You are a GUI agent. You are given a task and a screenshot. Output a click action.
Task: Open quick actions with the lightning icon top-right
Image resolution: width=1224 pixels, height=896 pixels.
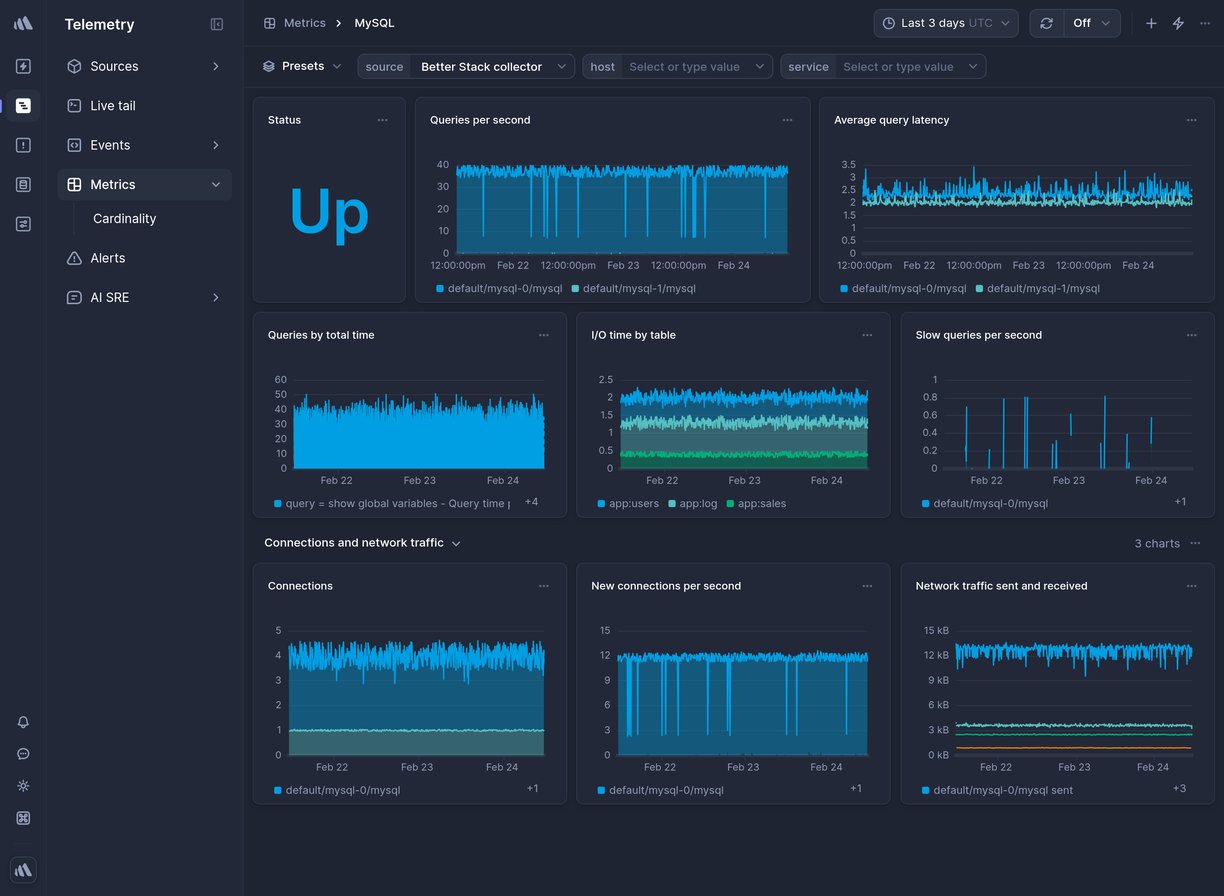(x=1177, y=22)
